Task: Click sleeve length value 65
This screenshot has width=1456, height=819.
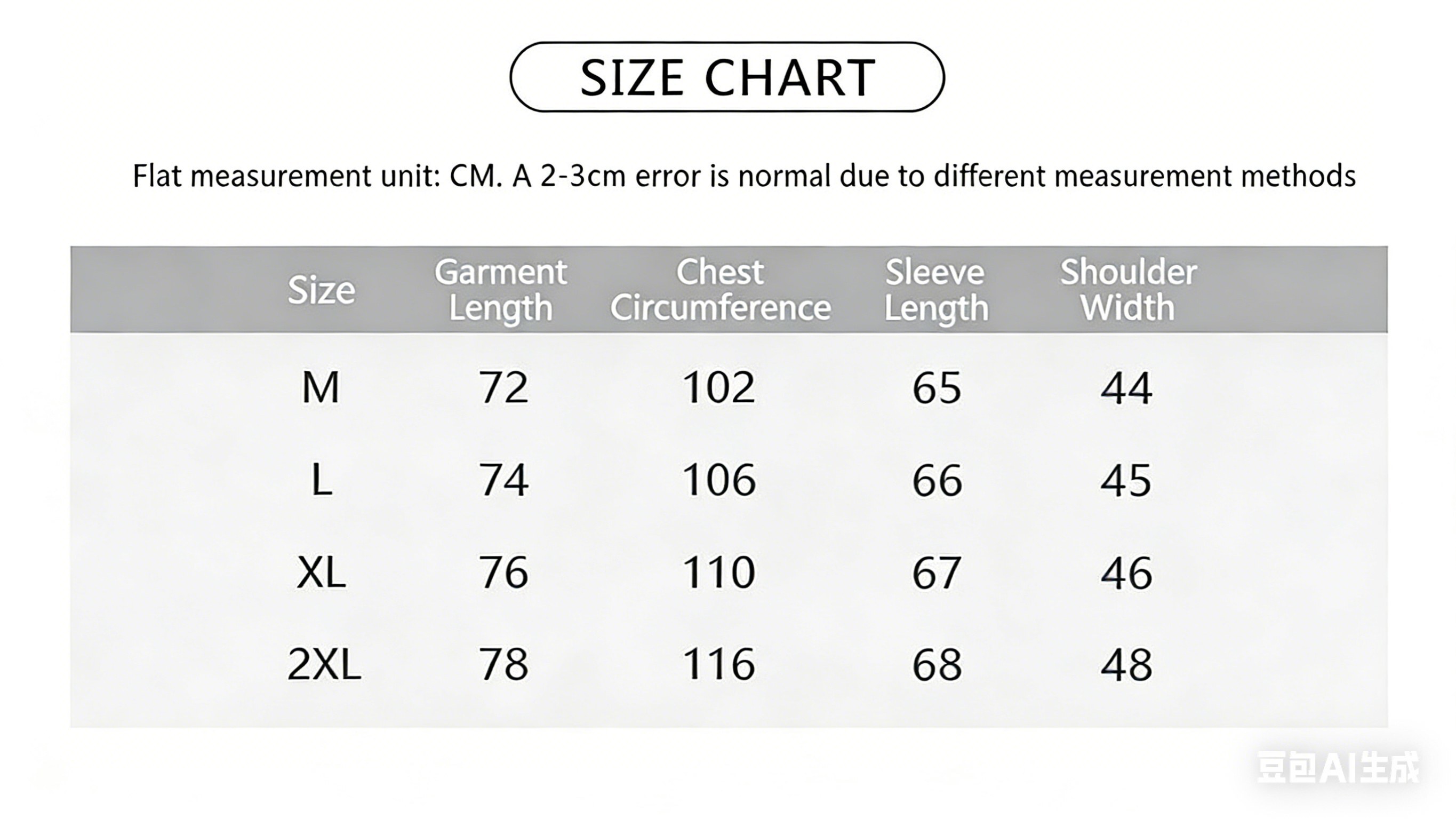Action: (x=937, y=388)
